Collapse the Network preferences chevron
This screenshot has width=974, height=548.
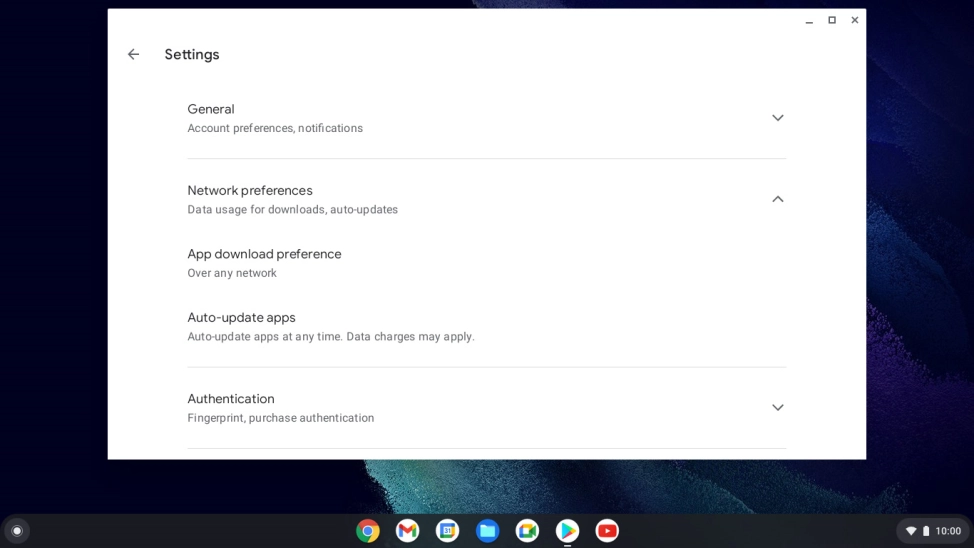(778, 199)
